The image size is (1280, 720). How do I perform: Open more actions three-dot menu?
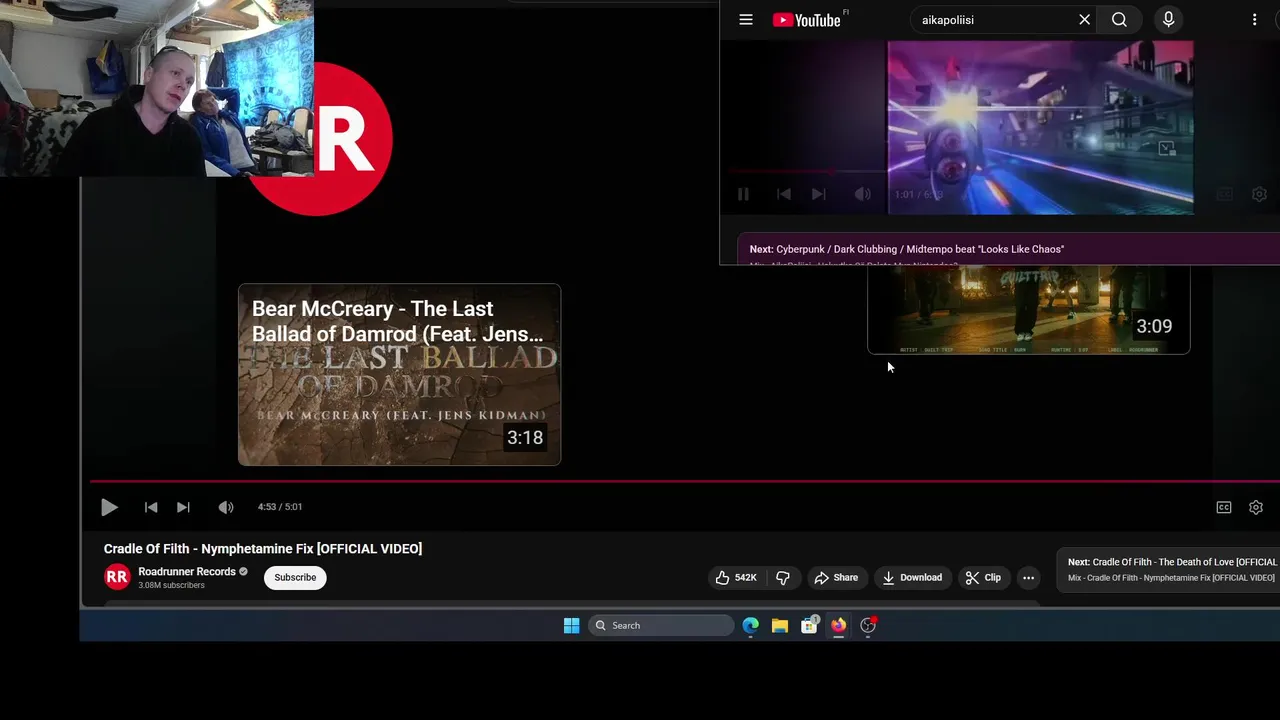coord(1028,577)
